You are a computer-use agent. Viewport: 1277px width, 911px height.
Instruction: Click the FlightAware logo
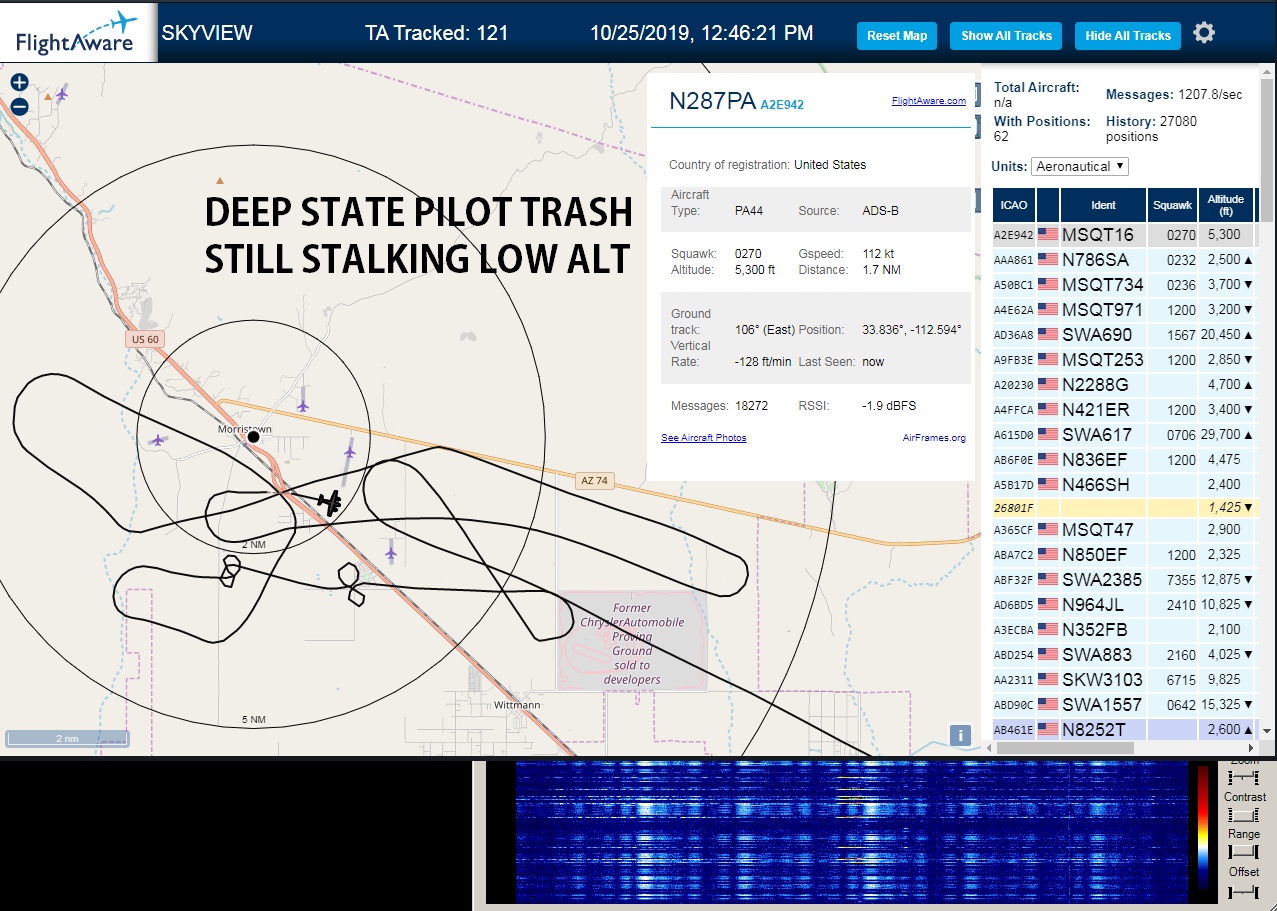pos(78,33)
